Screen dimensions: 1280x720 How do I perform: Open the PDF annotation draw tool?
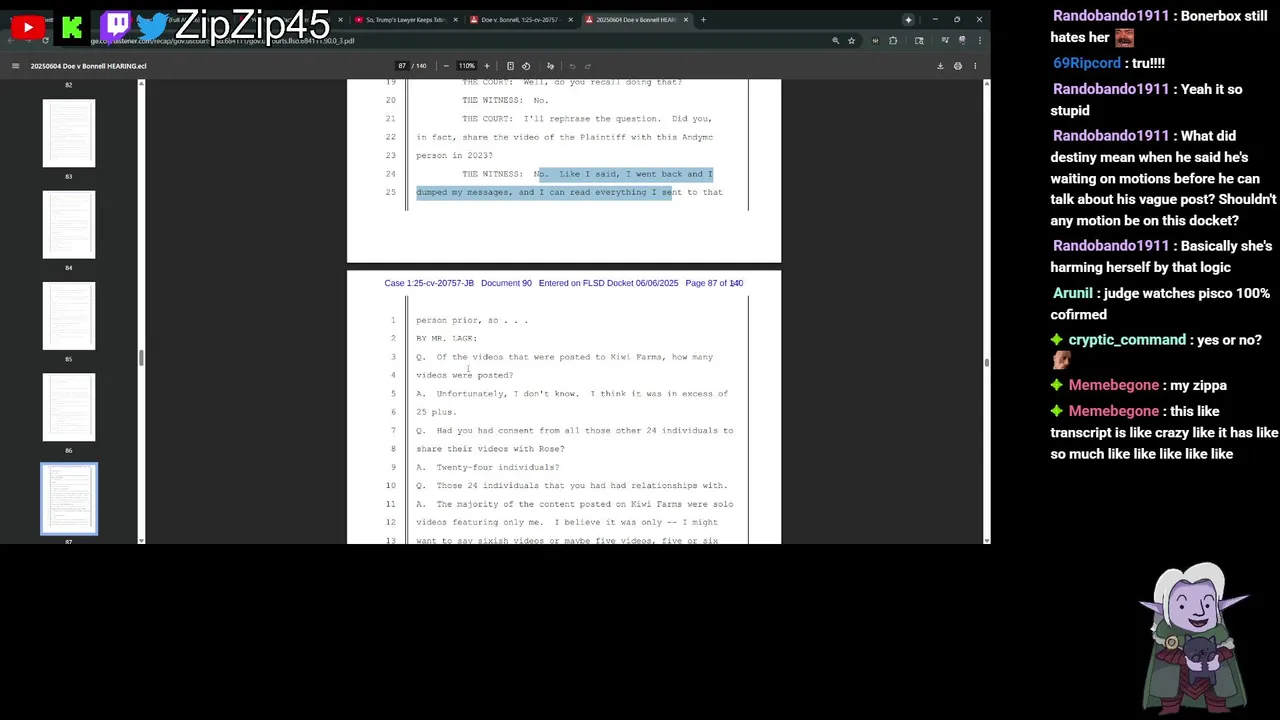(x=550, y=66)
